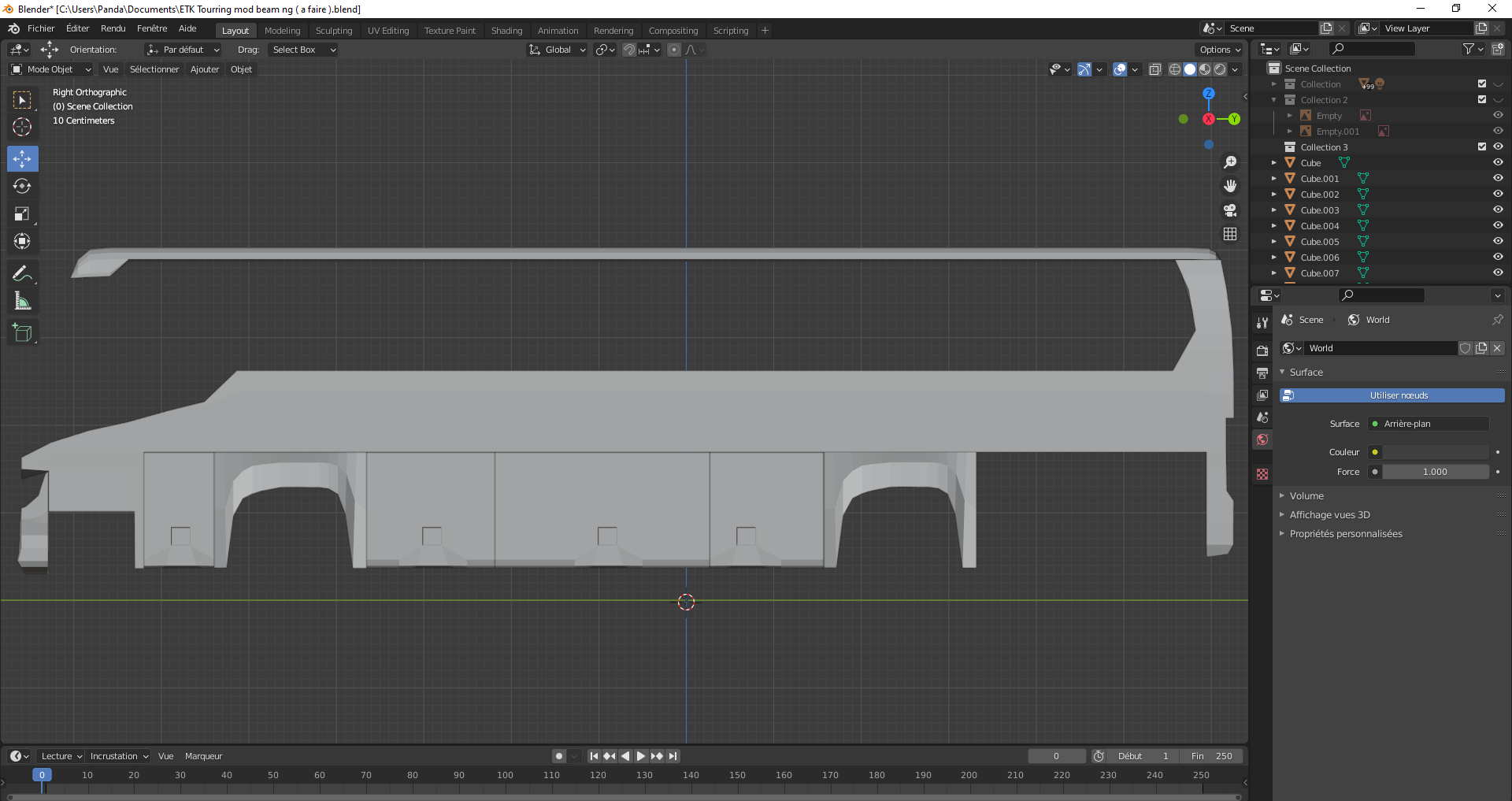Activate the Rotate tool

(x=22, y=187)
